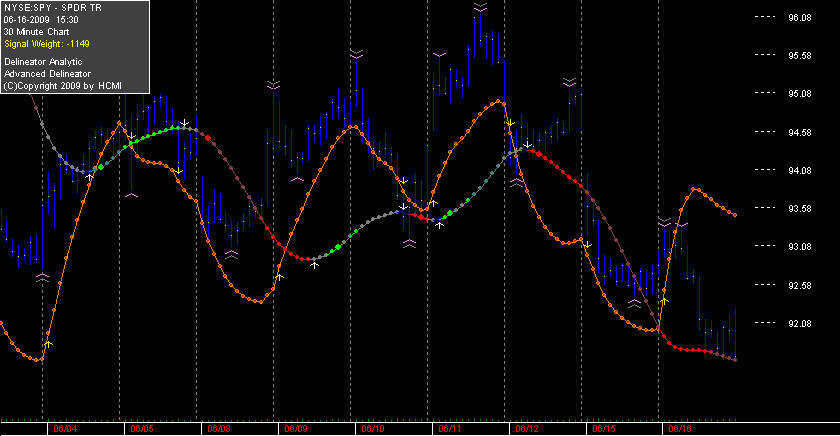The width and height of the screenshot is (840, 436).
Task: Click the NYSE:SPY - SPDR TR title
Action: point(52,8)
